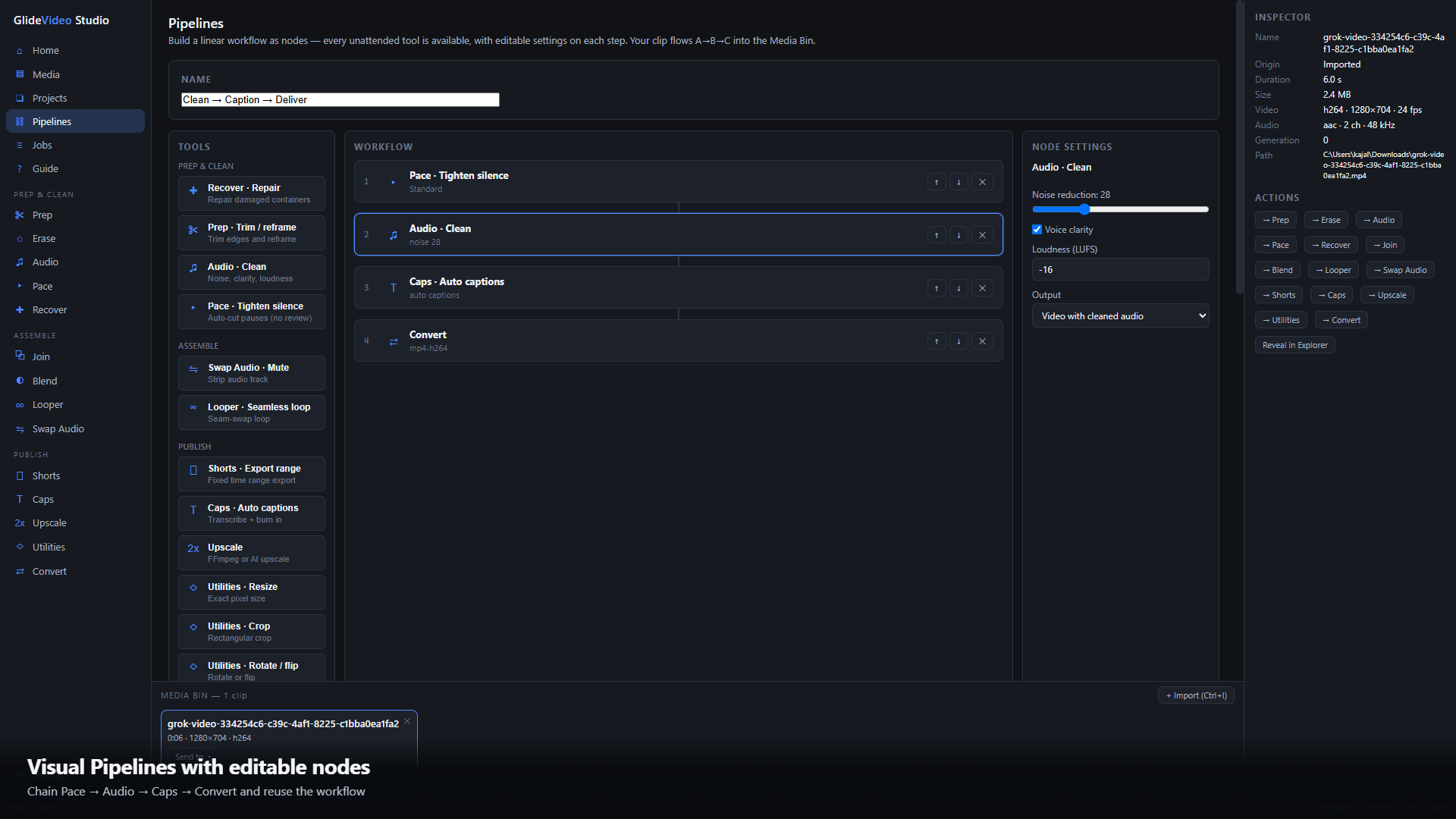Open Caps page from sidebar

[x=75, y=500]
